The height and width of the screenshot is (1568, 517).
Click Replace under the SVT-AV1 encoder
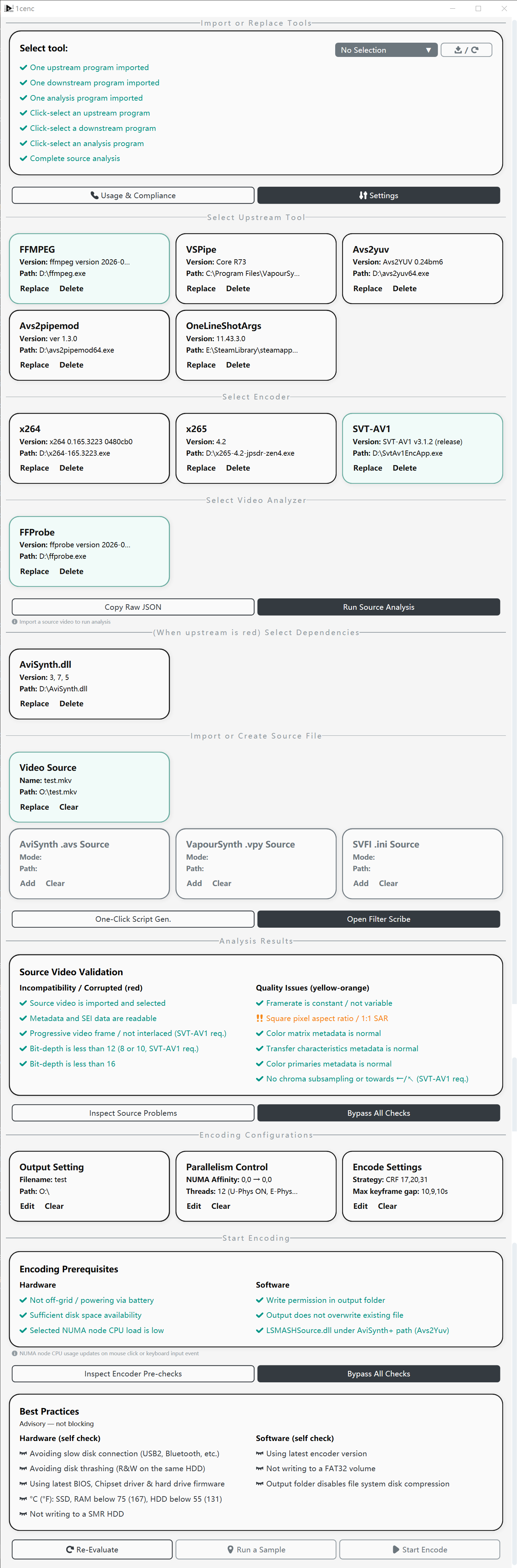367,468
